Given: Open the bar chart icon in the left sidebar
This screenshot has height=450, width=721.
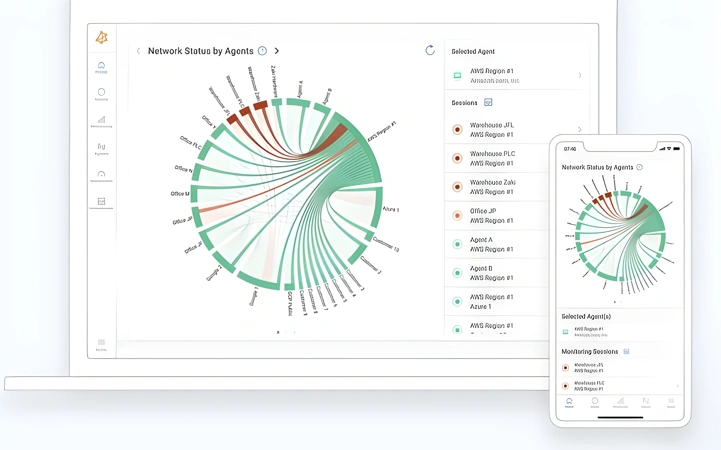Looking at the screenshot, I should [101, 121].
